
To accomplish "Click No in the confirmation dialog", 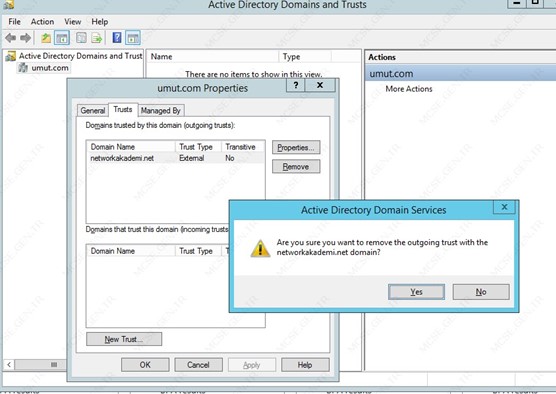I will click(481, 292).
